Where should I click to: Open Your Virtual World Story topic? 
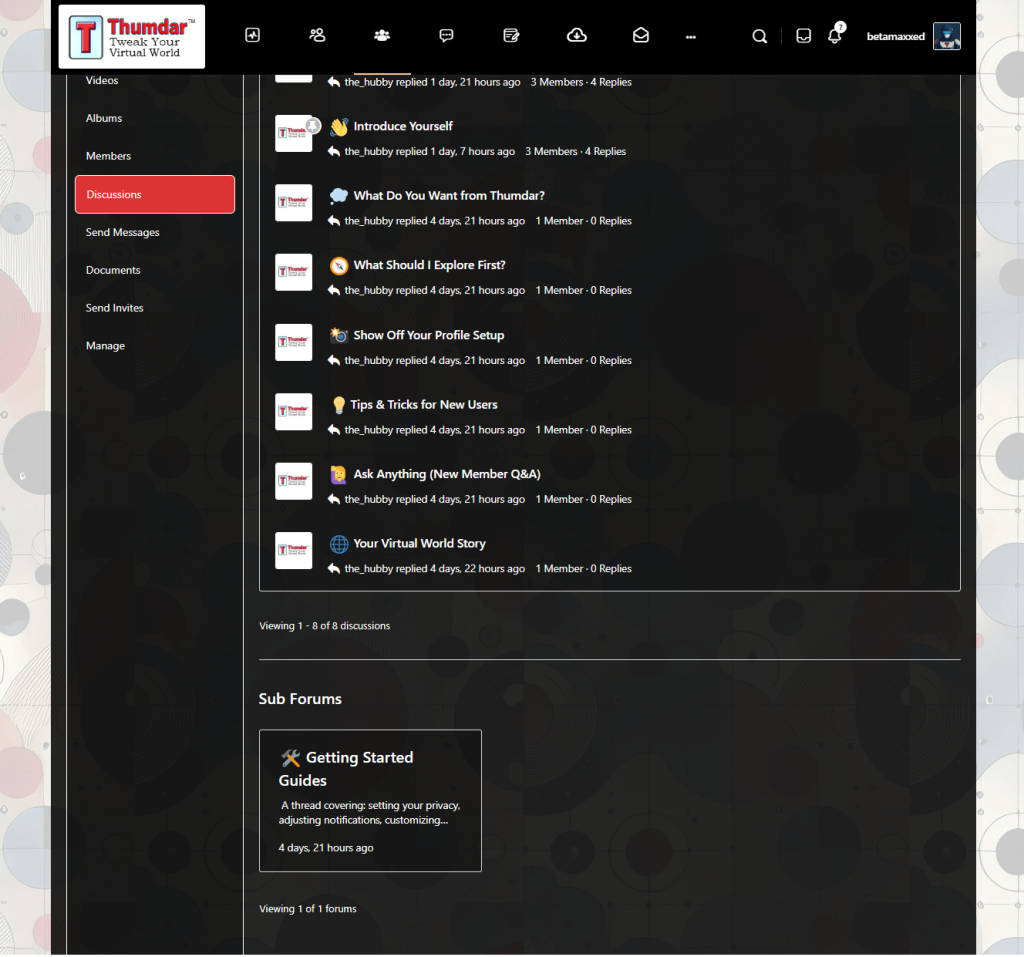419,543
